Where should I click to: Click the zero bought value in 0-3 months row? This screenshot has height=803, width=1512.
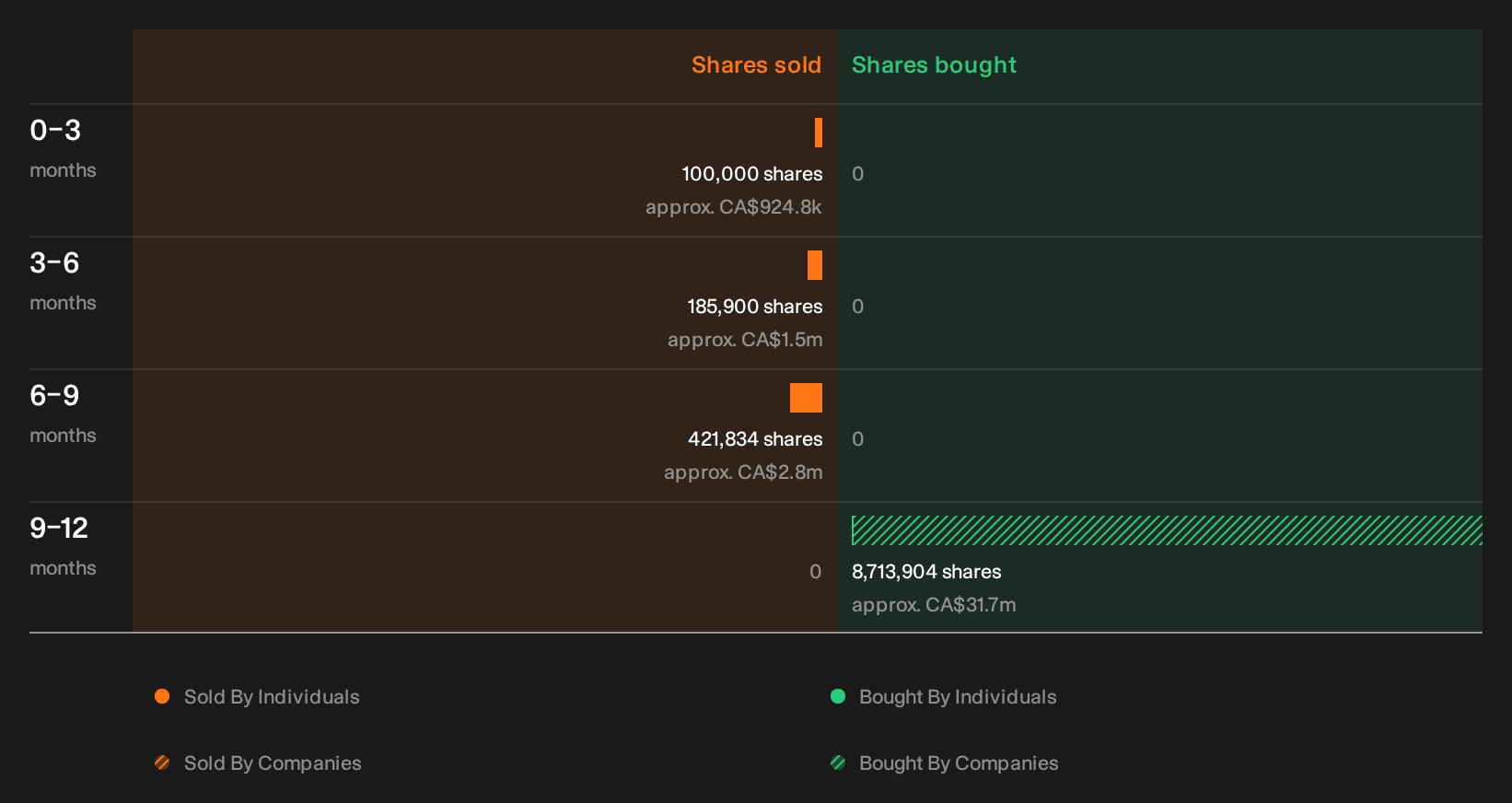point(858,174)
